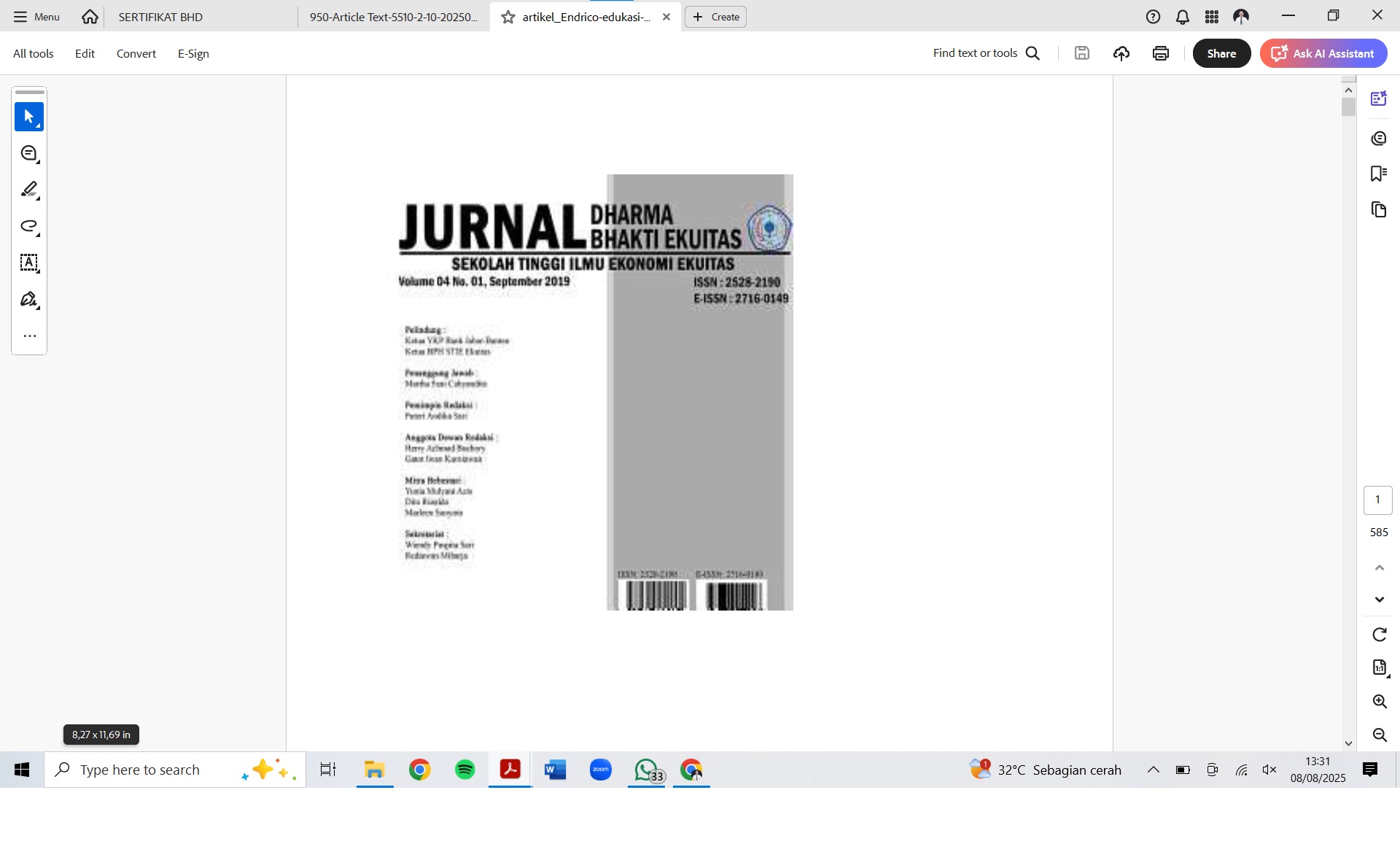Open the Windows notification center
The image size is (1400, 852).
pos(1370,770)
